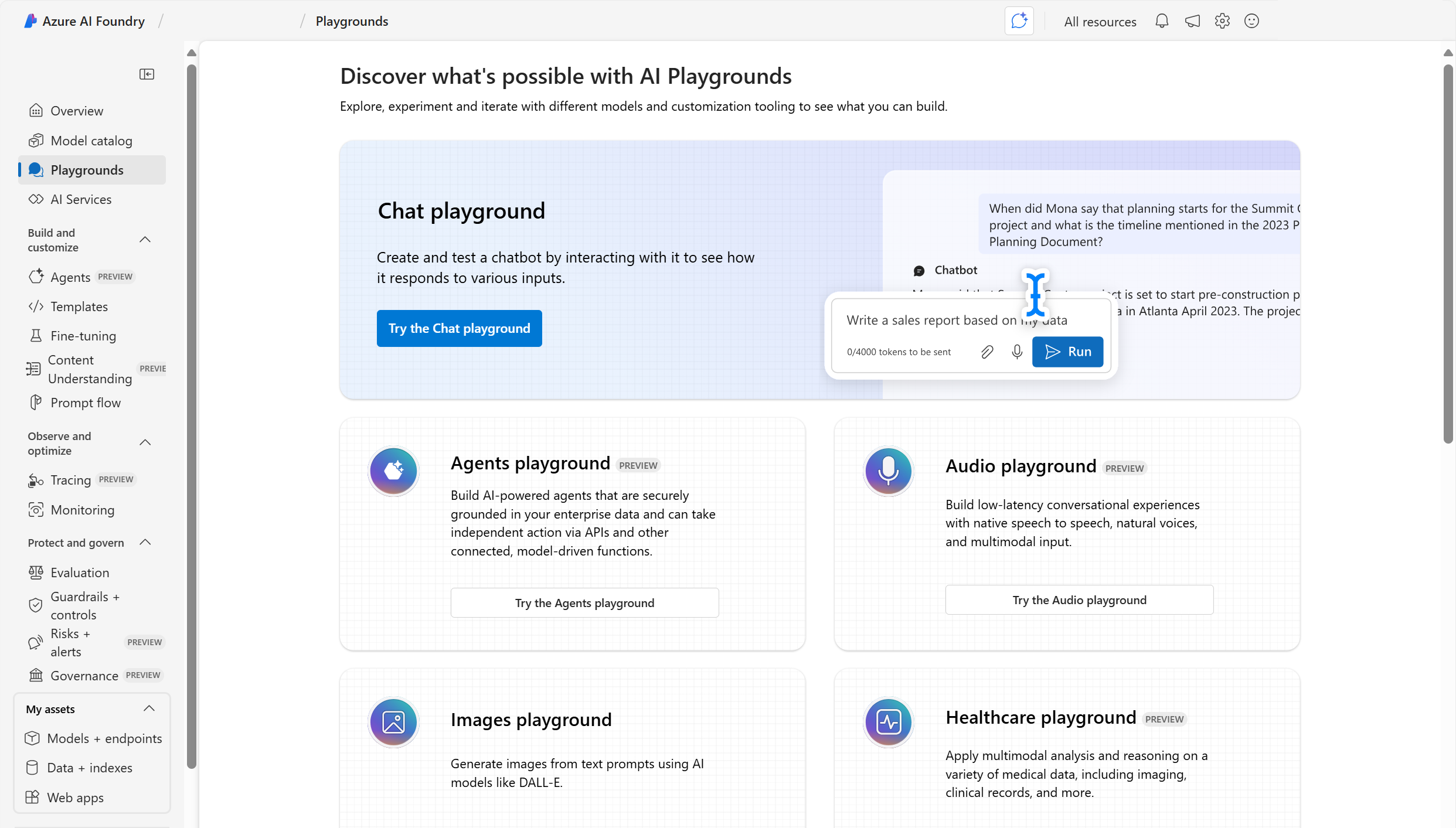
Task: Open Model catalog from sidebar
Action: pyautogui.click(x=92, y=141)
